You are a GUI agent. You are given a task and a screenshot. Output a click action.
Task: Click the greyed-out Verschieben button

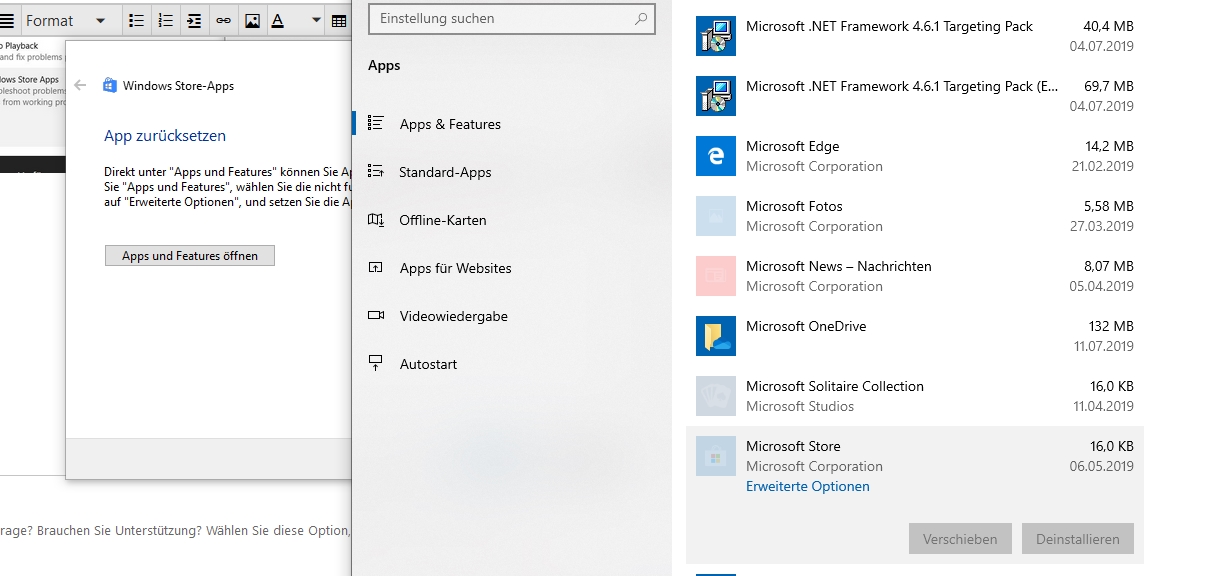click(960, 539)
